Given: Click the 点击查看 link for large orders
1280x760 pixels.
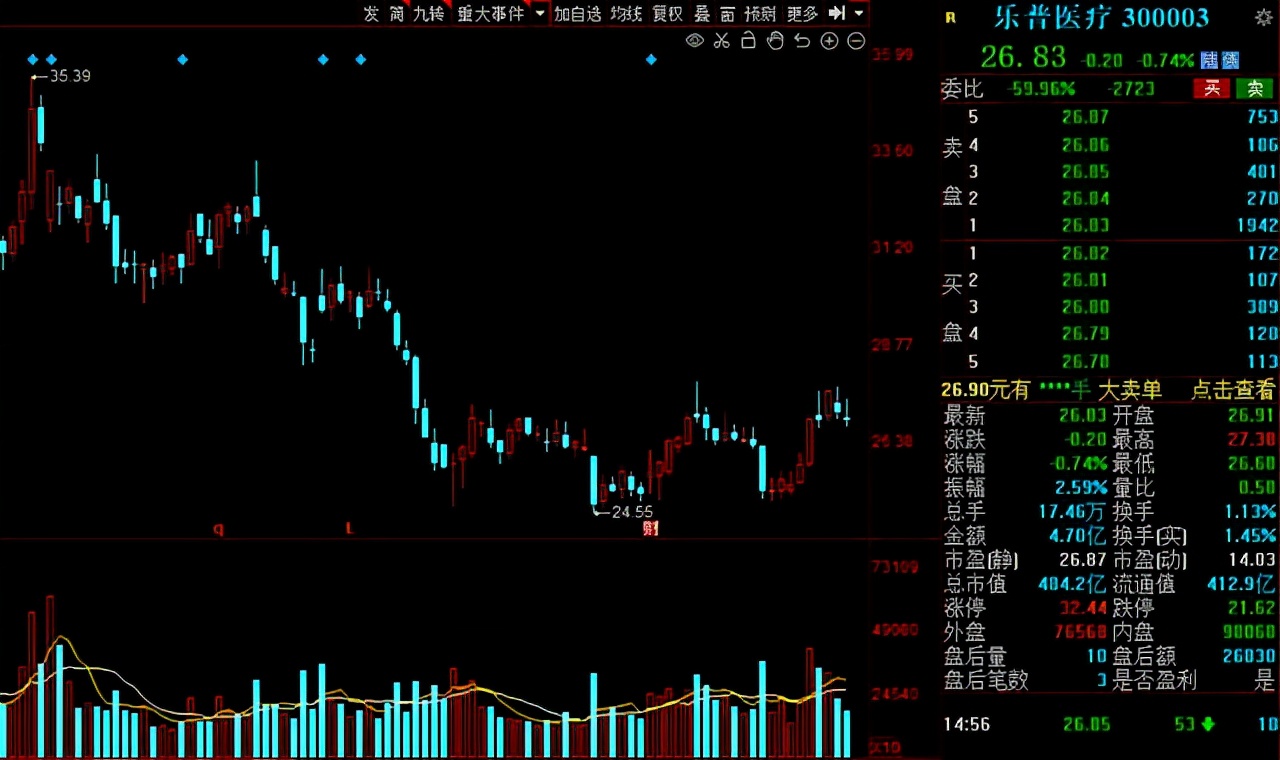Looking at the screenshot, I should coord(1233,390).
